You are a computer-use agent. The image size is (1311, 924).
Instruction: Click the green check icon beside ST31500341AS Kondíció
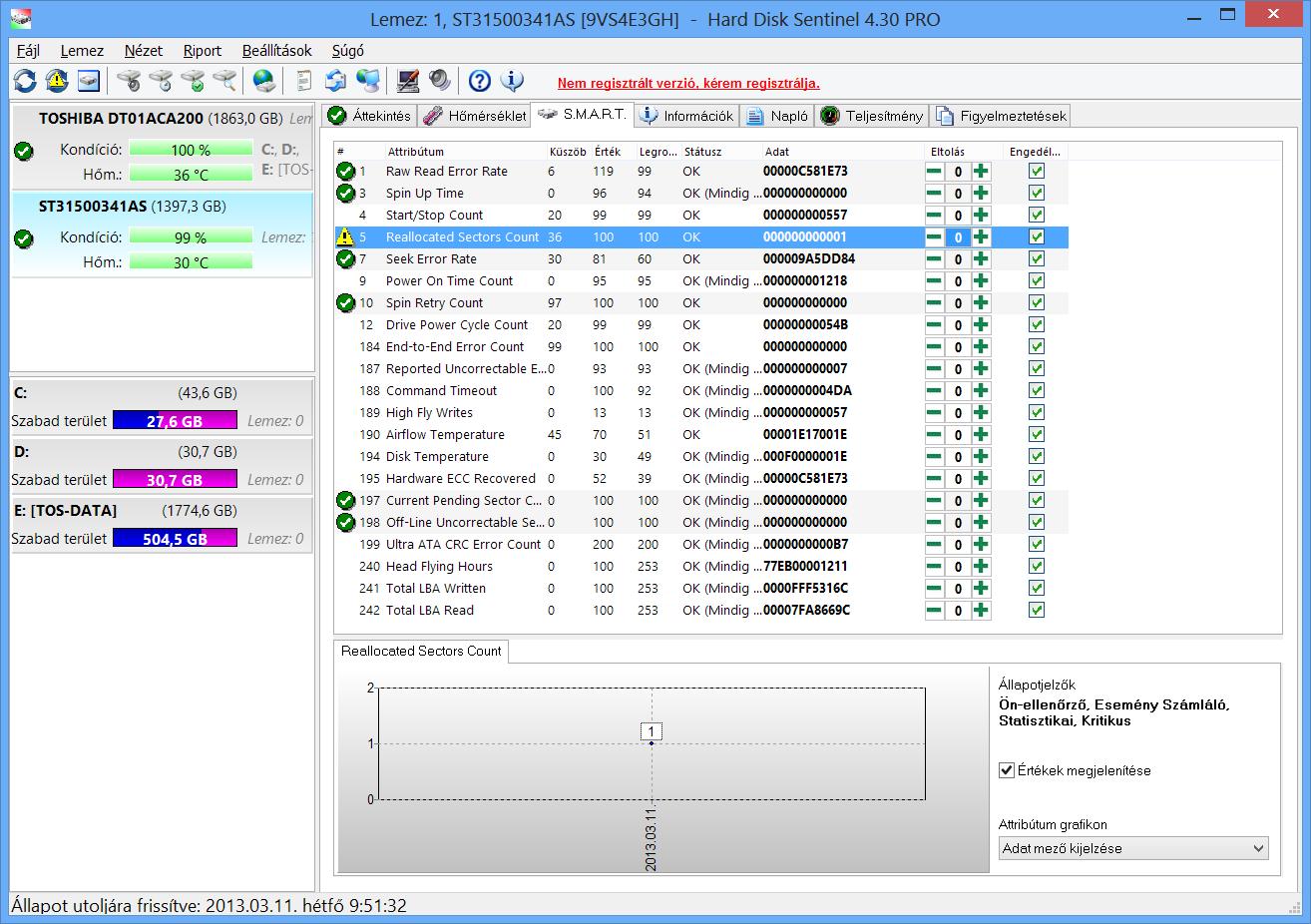[24, 238]
